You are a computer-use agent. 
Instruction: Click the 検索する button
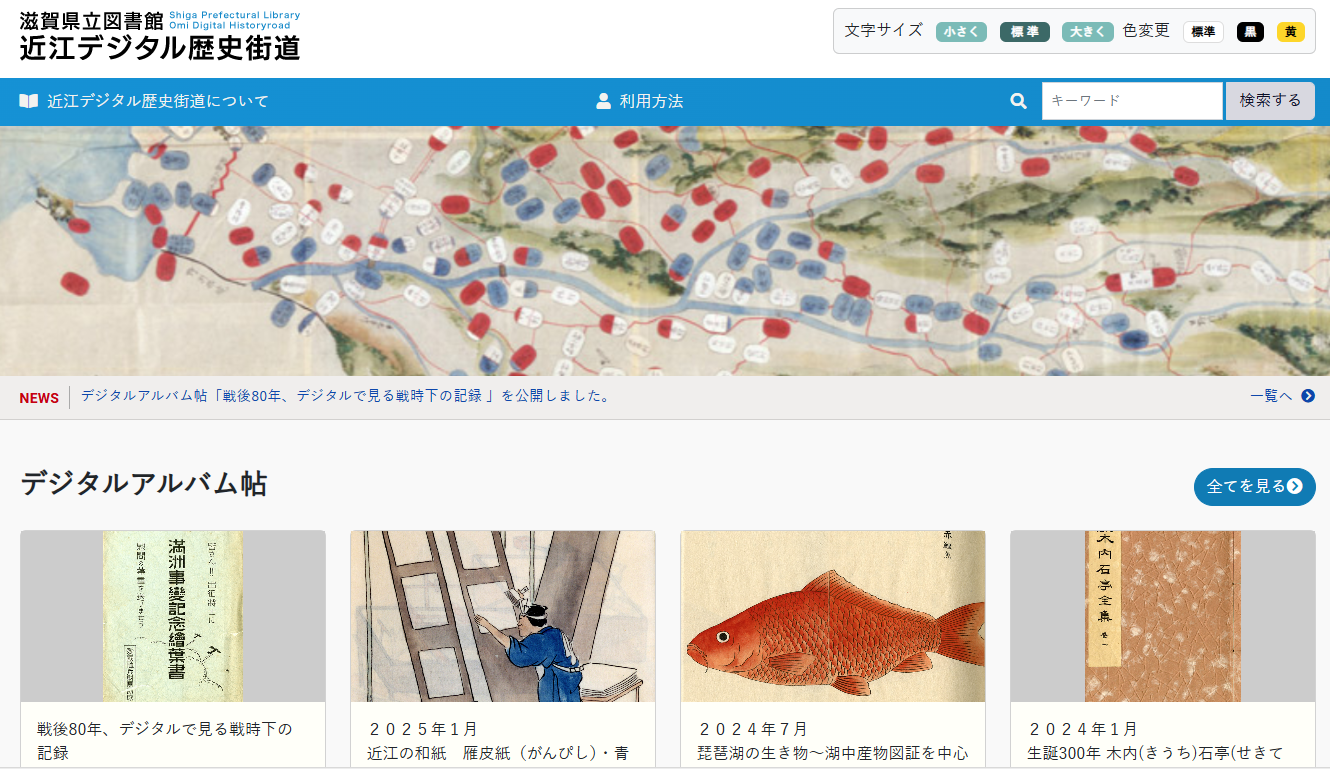(x=1270, y=101)
